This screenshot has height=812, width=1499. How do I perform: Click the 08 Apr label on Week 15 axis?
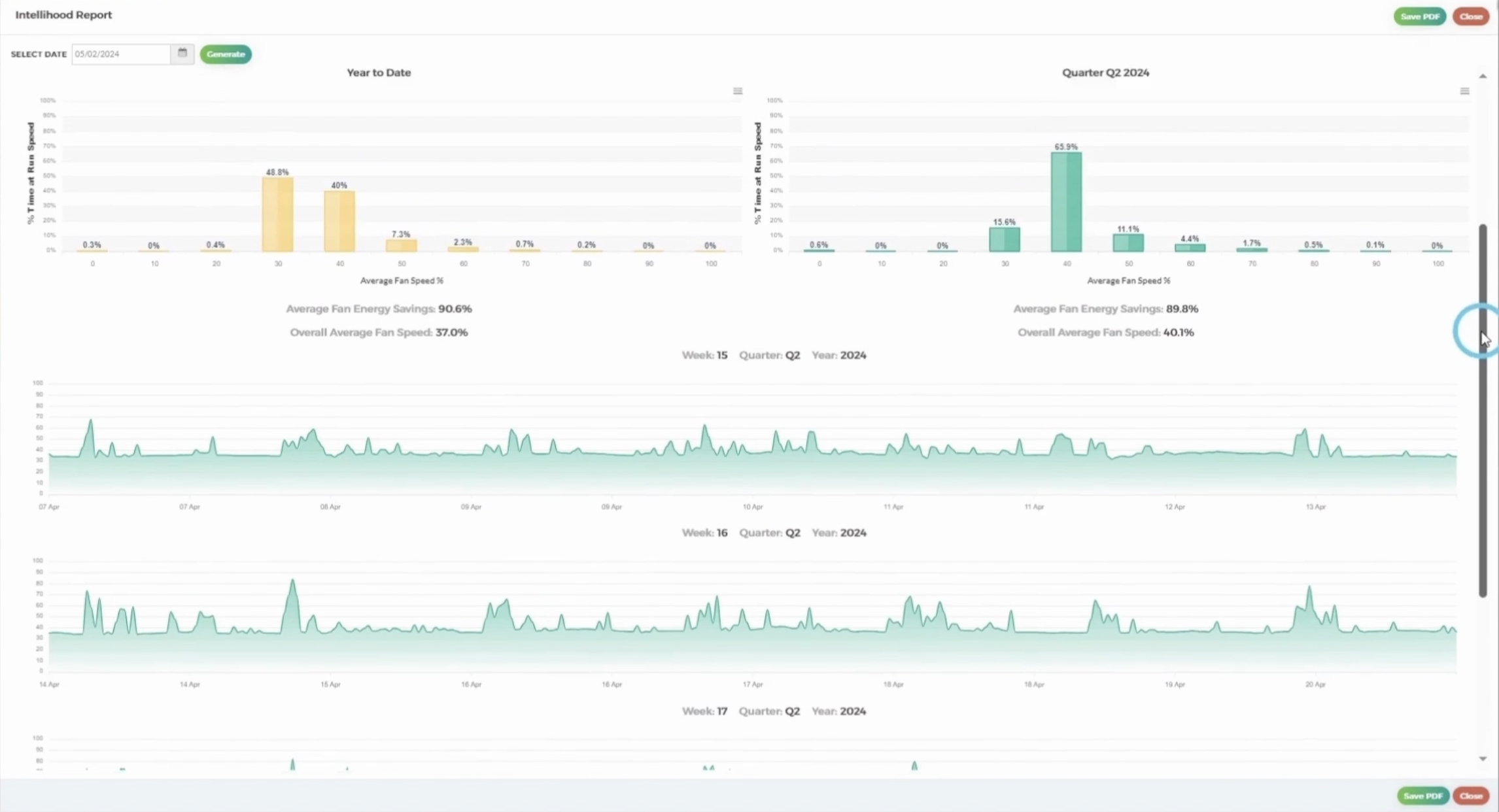point(330,507)
